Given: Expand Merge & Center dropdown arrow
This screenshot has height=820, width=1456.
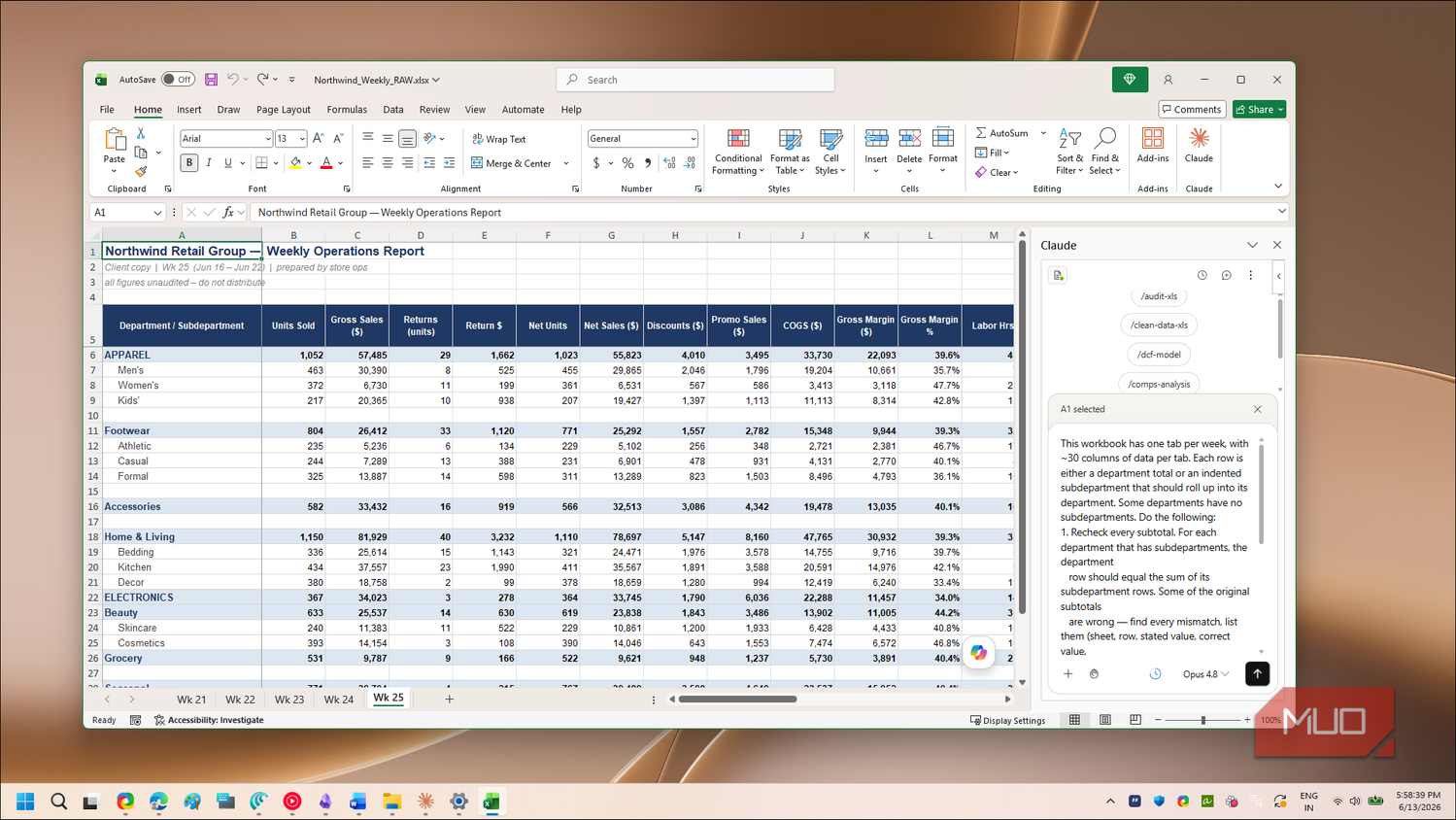Looking at the screenshot, I should point(566,163).
